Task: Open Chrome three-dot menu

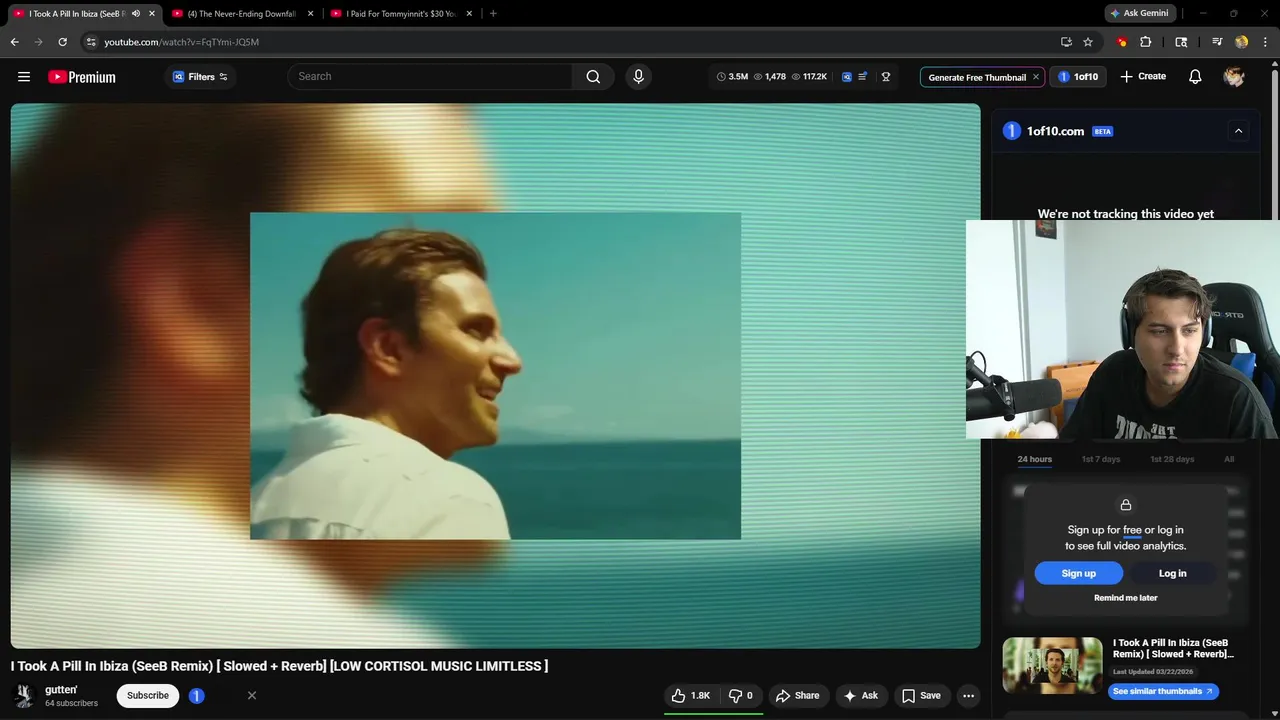Action: point(1265,42)
